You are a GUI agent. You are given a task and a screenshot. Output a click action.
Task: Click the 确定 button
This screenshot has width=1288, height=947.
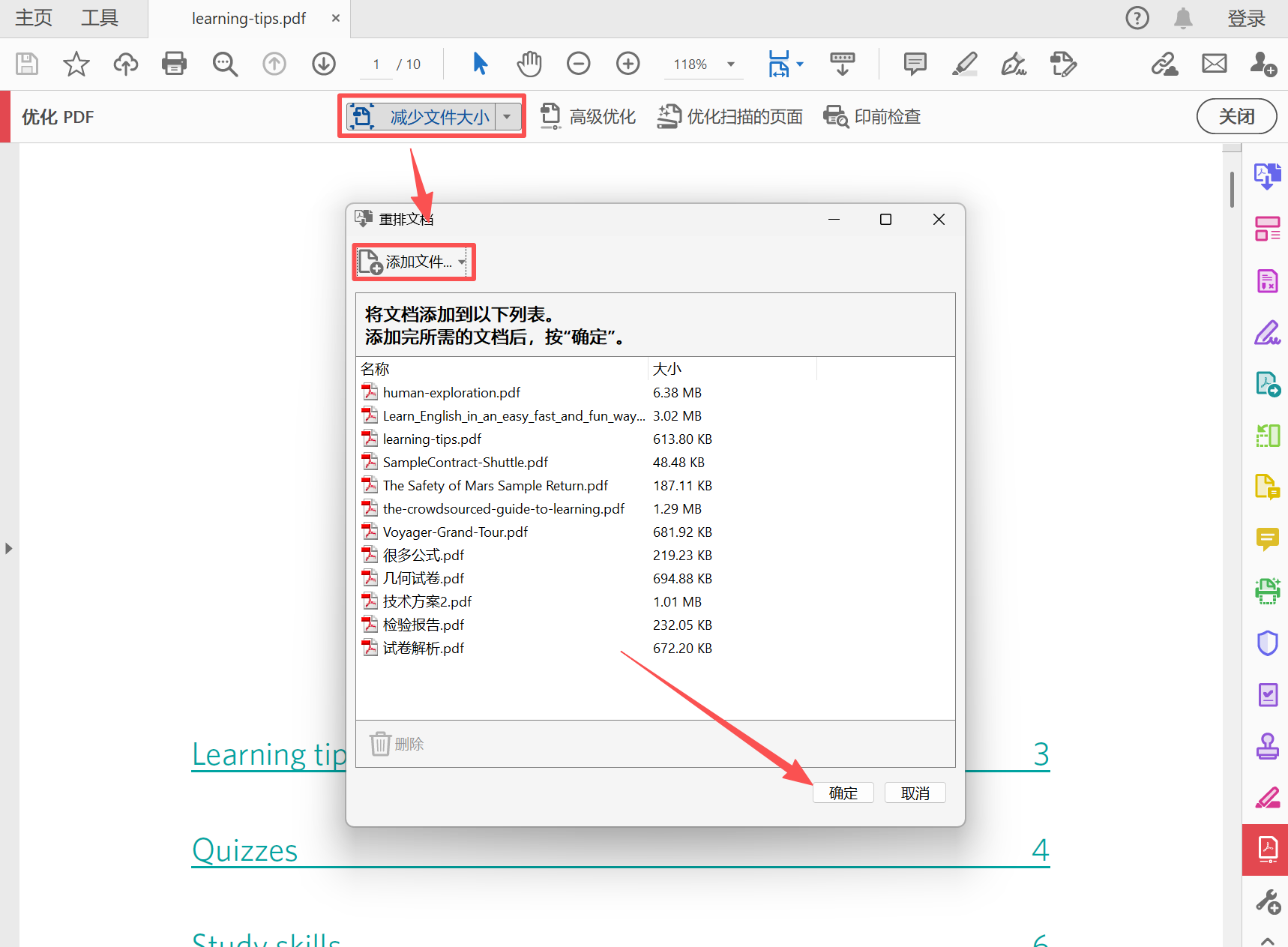tap(843, 793)
